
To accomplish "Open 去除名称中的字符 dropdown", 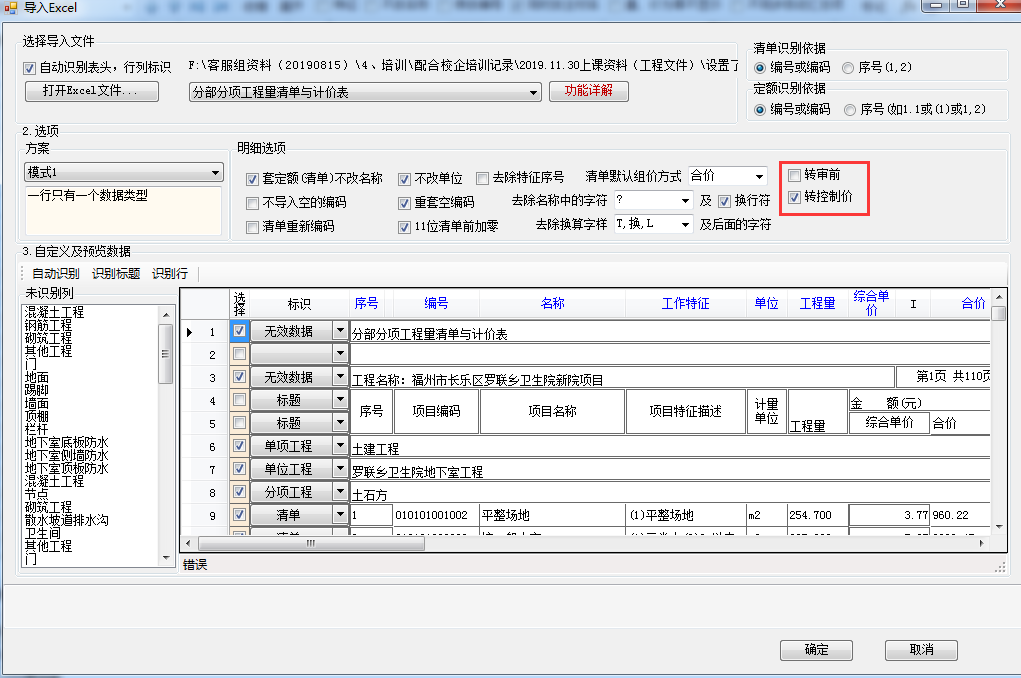I will [685, 201].
